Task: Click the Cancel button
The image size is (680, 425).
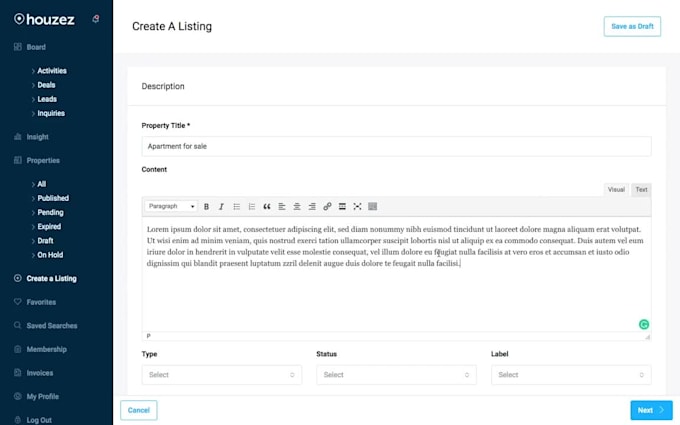Action: [x=139, y=410]
